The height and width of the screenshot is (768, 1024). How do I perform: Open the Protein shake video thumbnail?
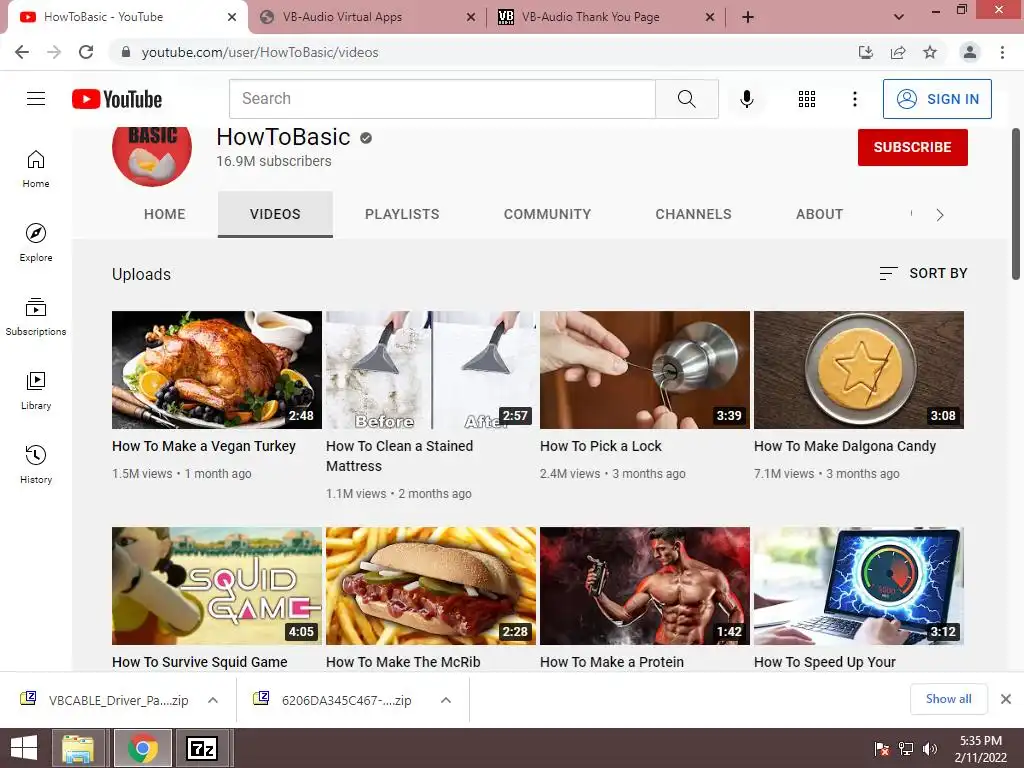pyautogui.click(x=645, y=586)
